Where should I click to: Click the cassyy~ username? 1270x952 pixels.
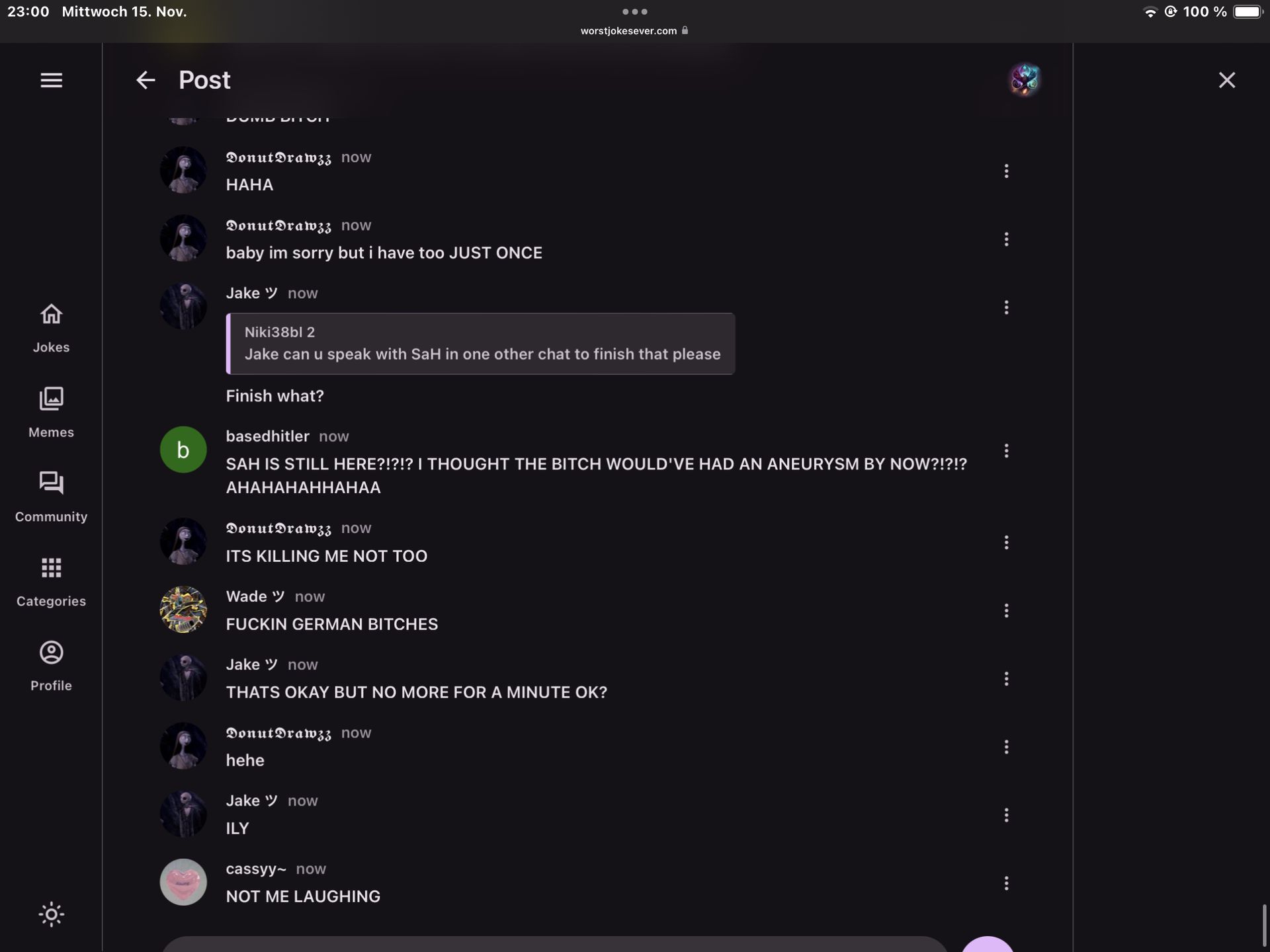coord(256,869)
